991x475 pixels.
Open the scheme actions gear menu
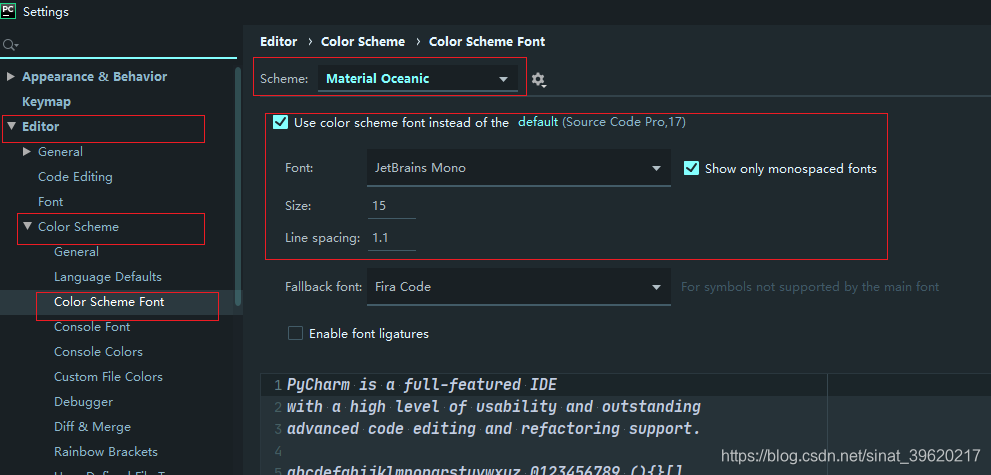pos(538,80)
